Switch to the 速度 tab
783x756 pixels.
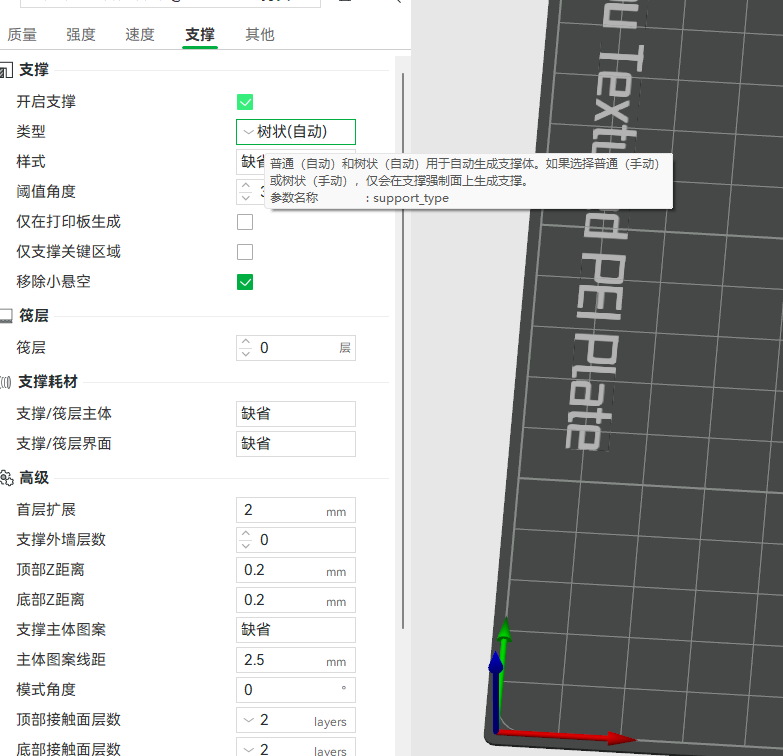click(x=140, y=34)
